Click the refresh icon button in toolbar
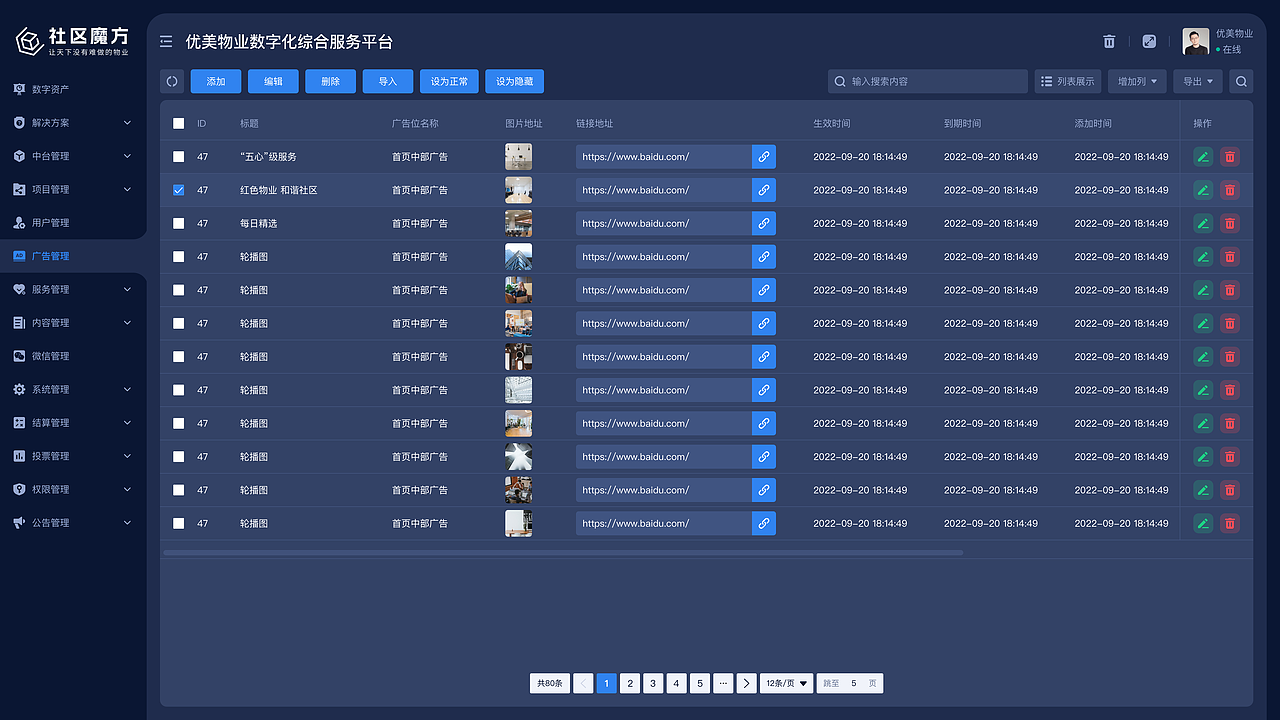This screenshot has height=720, width=1280. (172, 81)
